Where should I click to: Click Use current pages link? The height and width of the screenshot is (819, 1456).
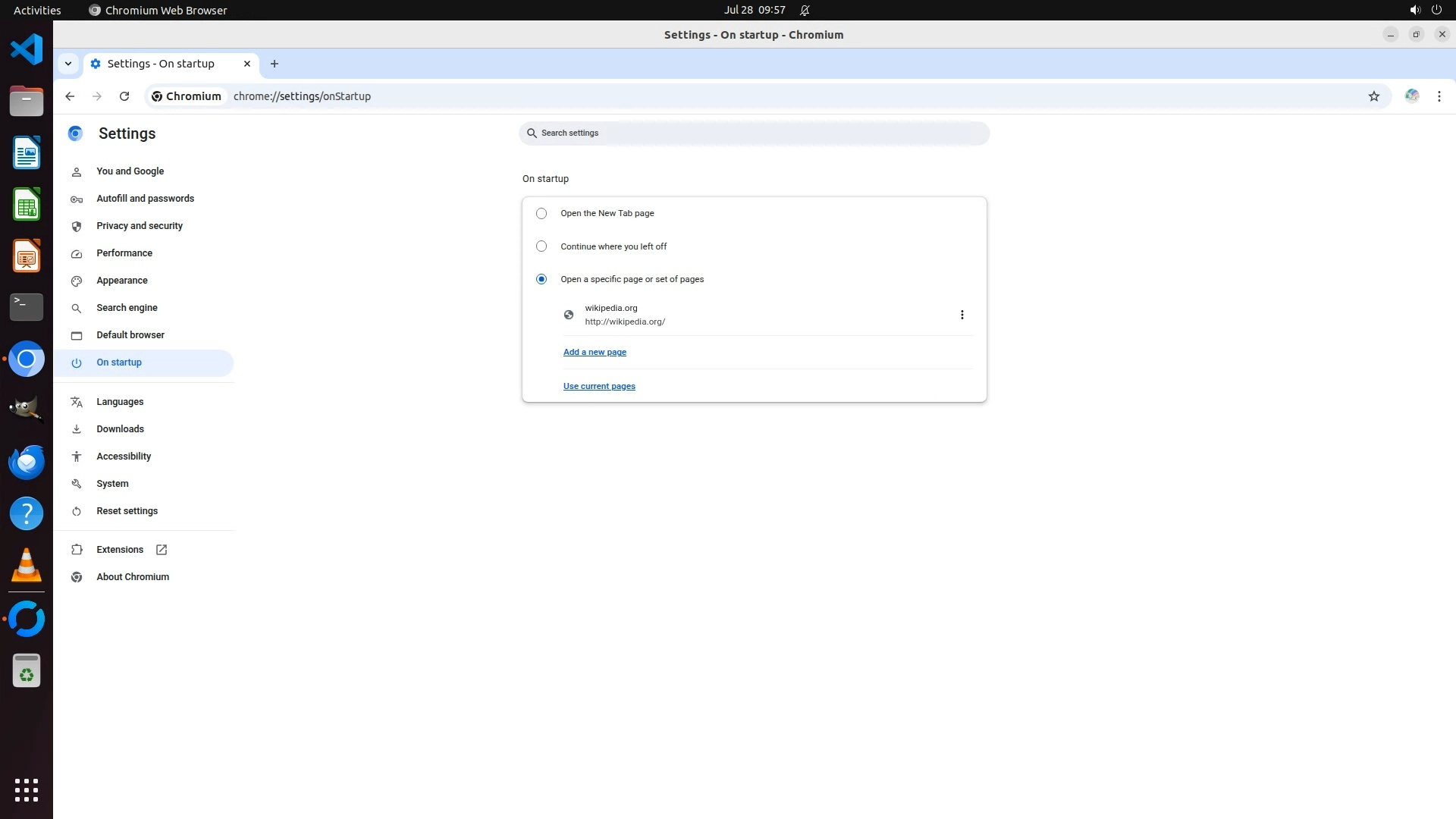tap(599, 386)
